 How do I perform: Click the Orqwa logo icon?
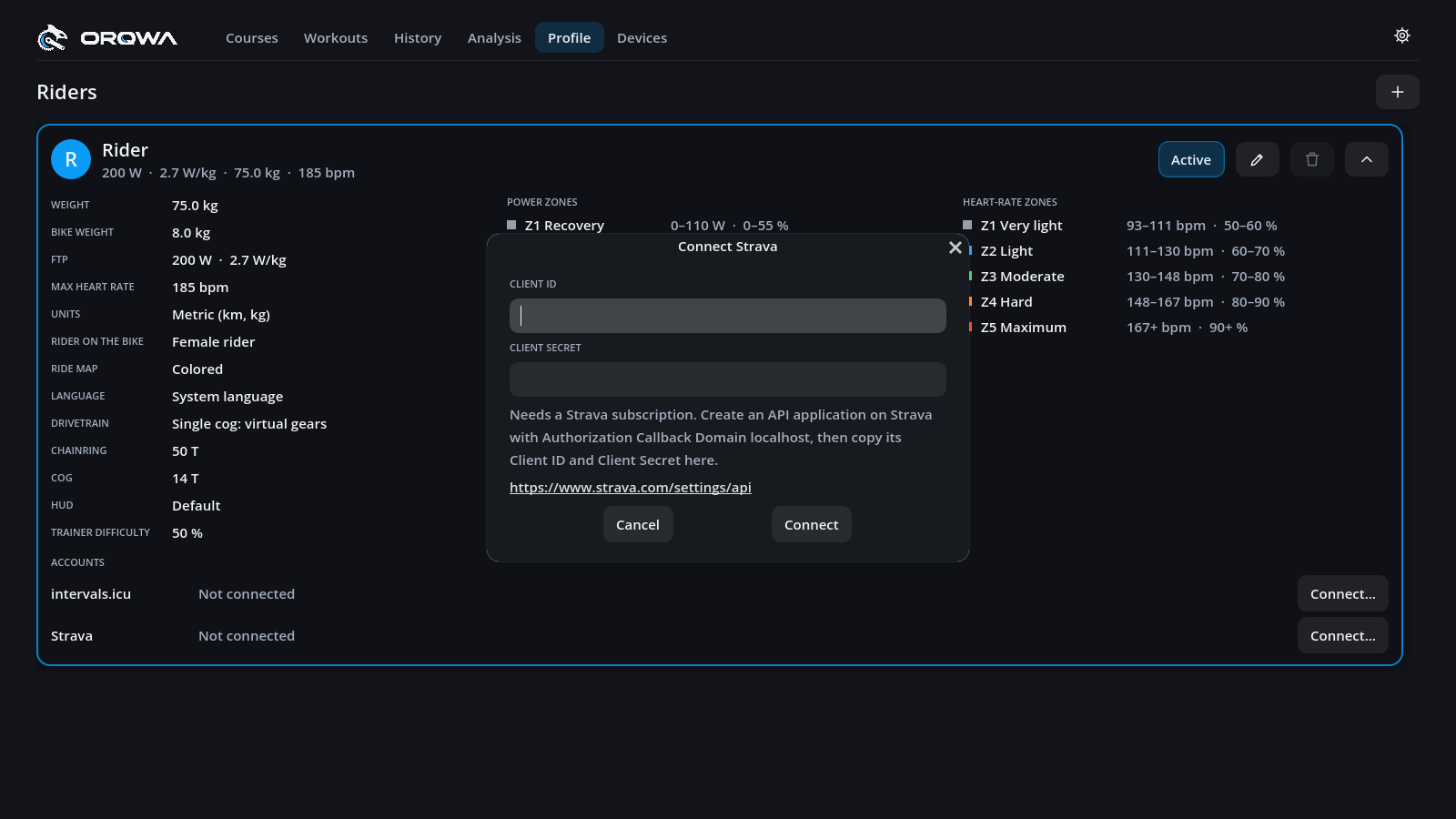pos(52,37)
